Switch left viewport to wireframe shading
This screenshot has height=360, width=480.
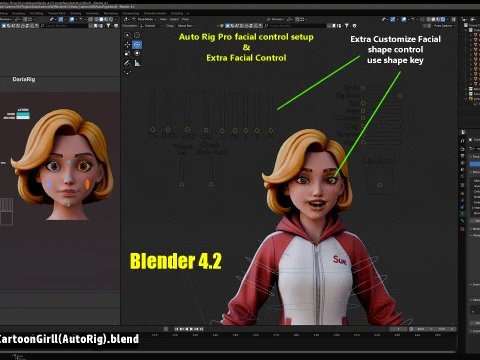point(96,20)
